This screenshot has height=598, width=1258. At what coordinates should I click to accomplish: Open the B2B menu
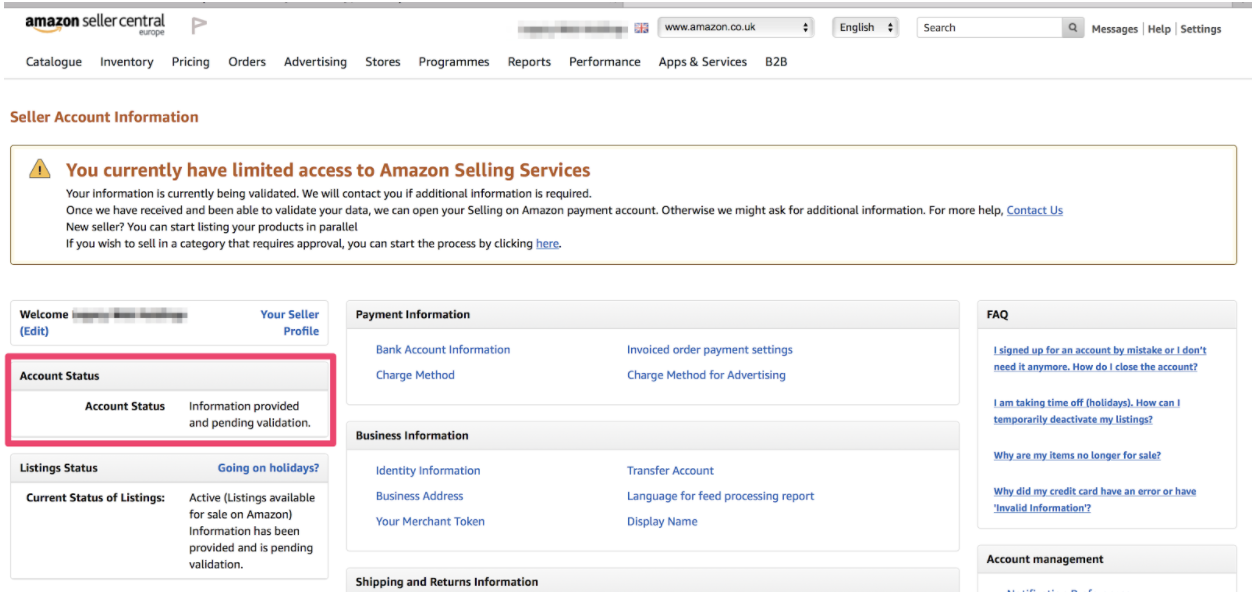pos(776,62)
